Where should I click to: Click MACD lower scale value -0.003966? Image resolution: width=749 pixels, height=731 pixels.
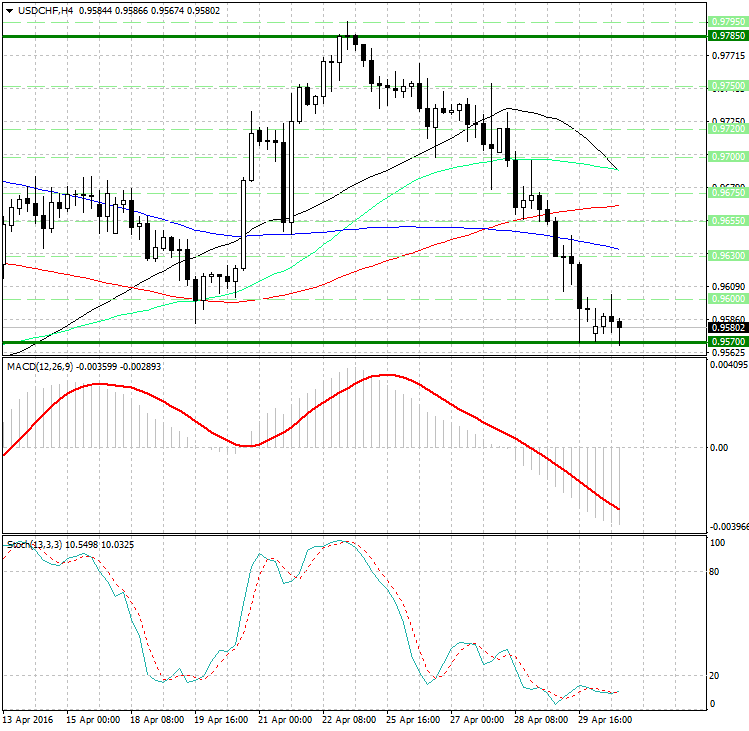[729, 526]
